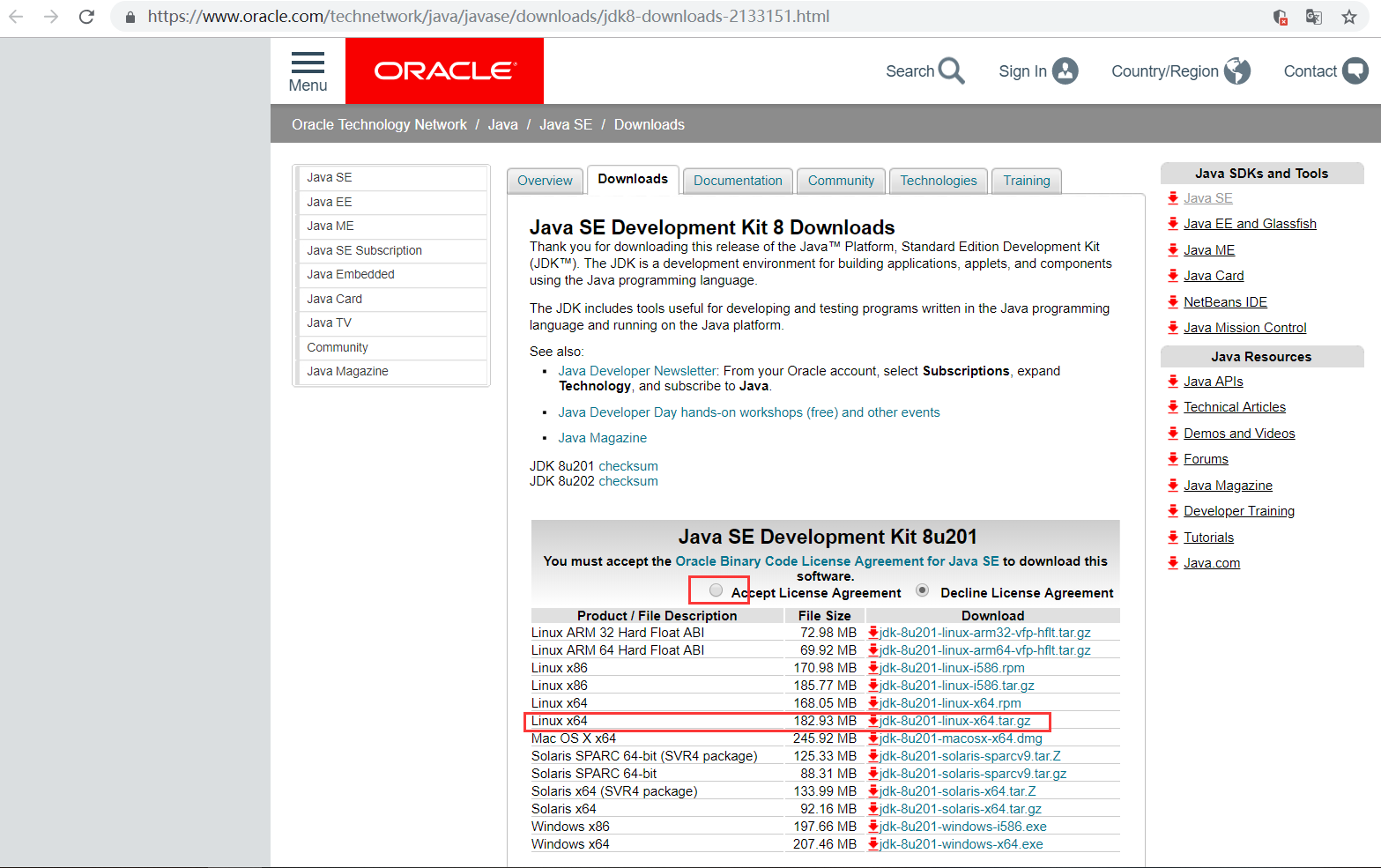Open the hamburger Menu icon

pyautogui.click(x=308, y=63)
